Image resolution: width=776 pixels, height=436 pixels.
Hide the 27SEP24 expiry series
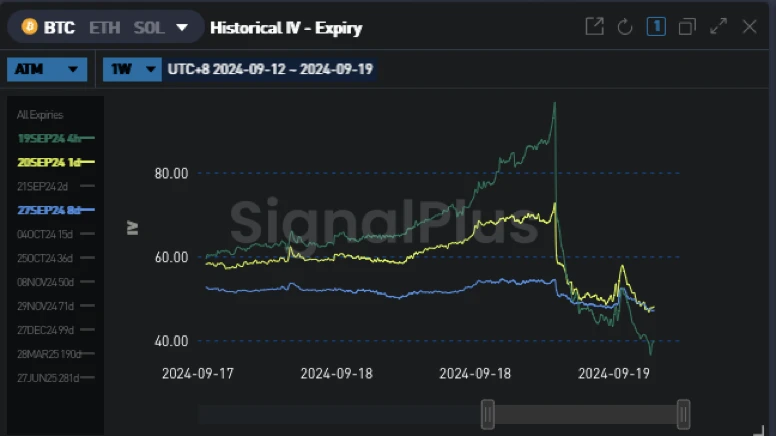pos(55,210)
